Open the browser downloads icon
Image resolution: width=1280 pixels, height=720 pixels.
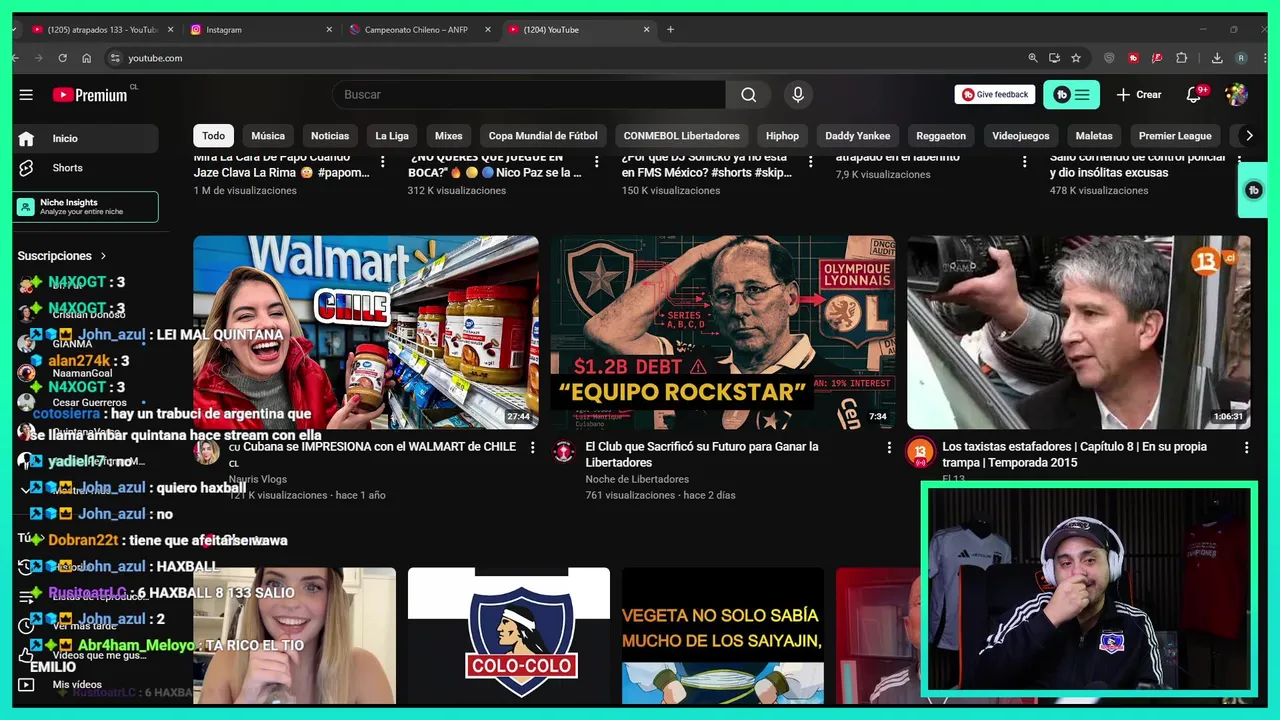[x=1217, y=58]
